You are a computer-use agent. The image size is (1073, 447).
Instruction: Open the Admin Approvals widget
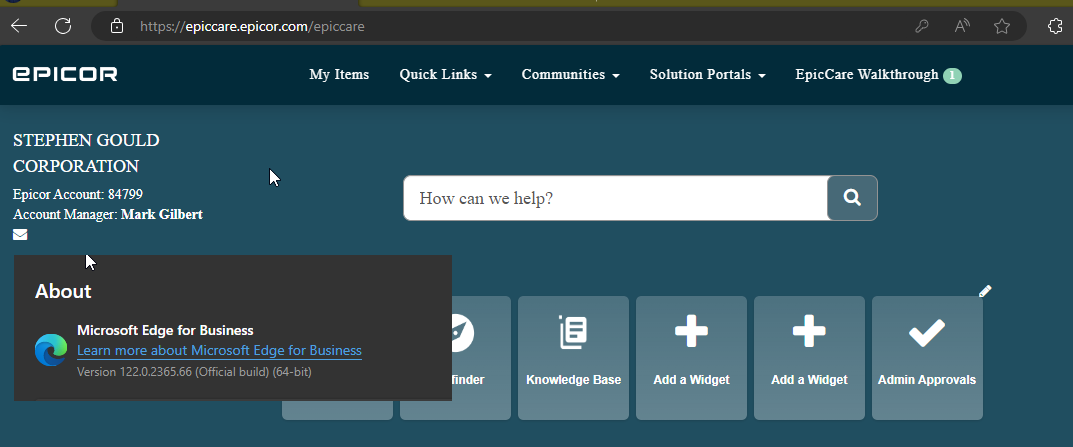927,358
